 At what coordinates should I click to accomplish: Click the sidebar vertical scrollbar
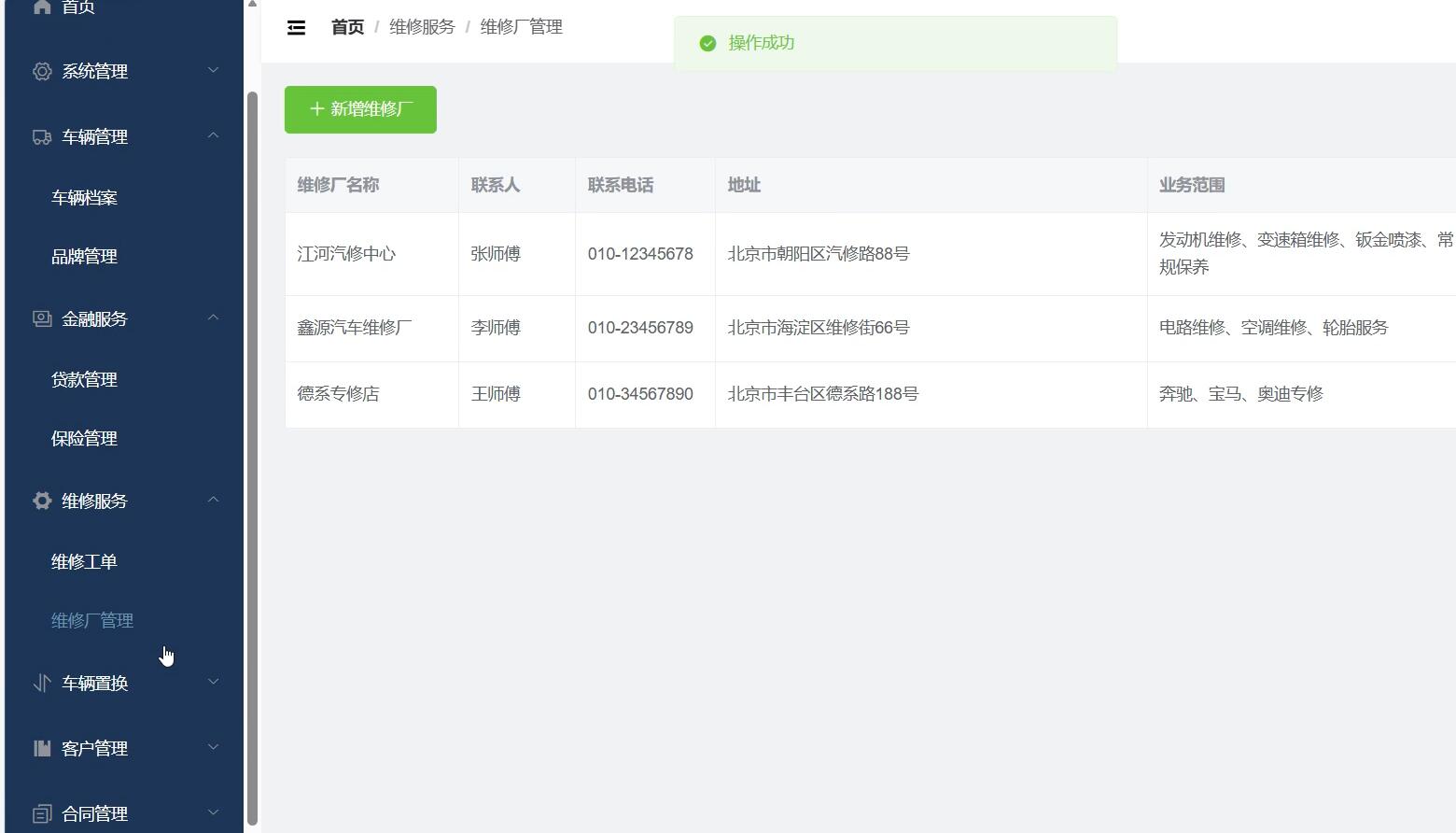click(252, 458)
